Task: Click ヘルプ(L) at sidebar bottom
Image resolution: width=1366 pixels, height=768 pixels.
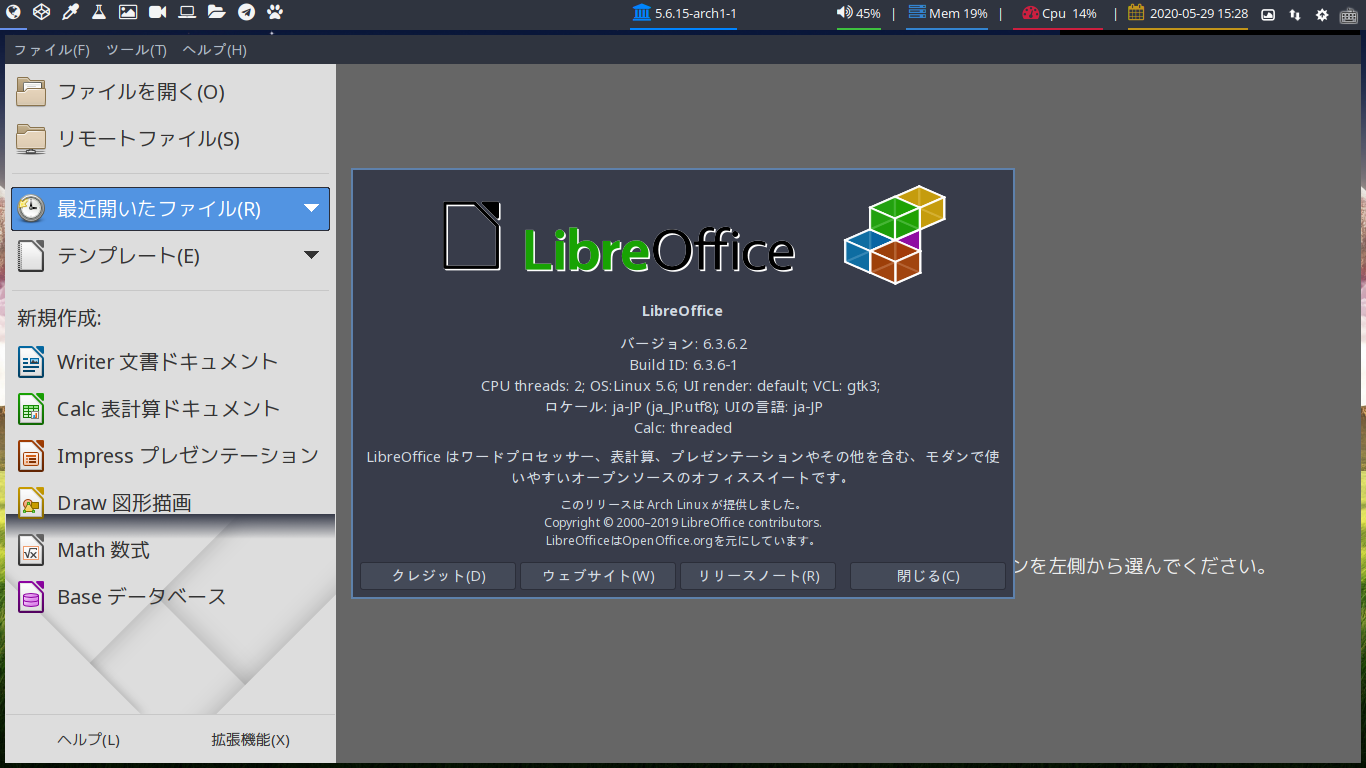Action: (x=88, y=740)
